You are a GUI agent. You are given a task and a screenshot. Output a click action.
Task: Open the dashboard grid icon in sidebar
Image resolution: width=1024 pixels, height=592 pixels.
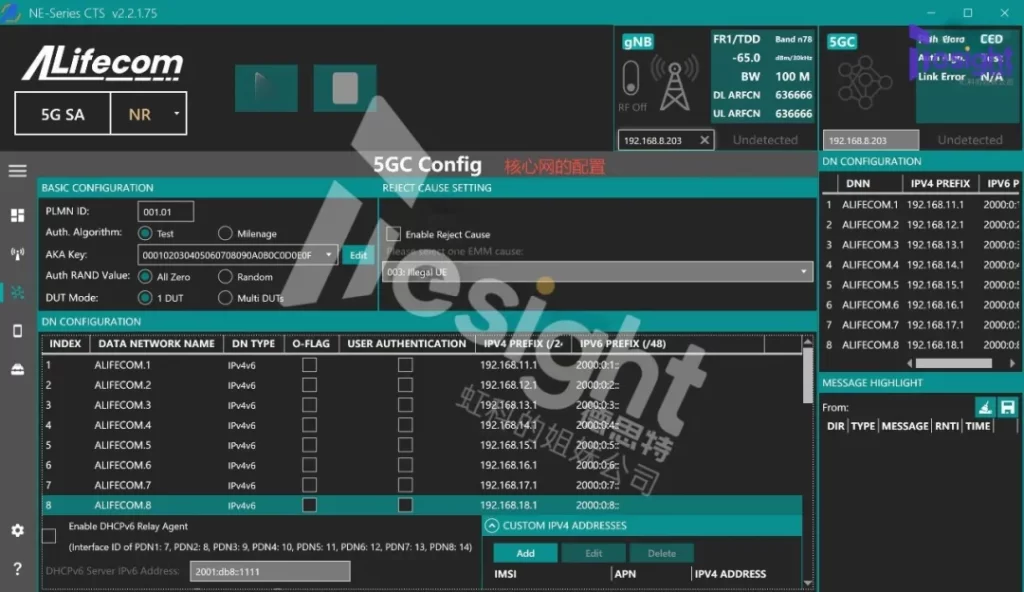17,215
